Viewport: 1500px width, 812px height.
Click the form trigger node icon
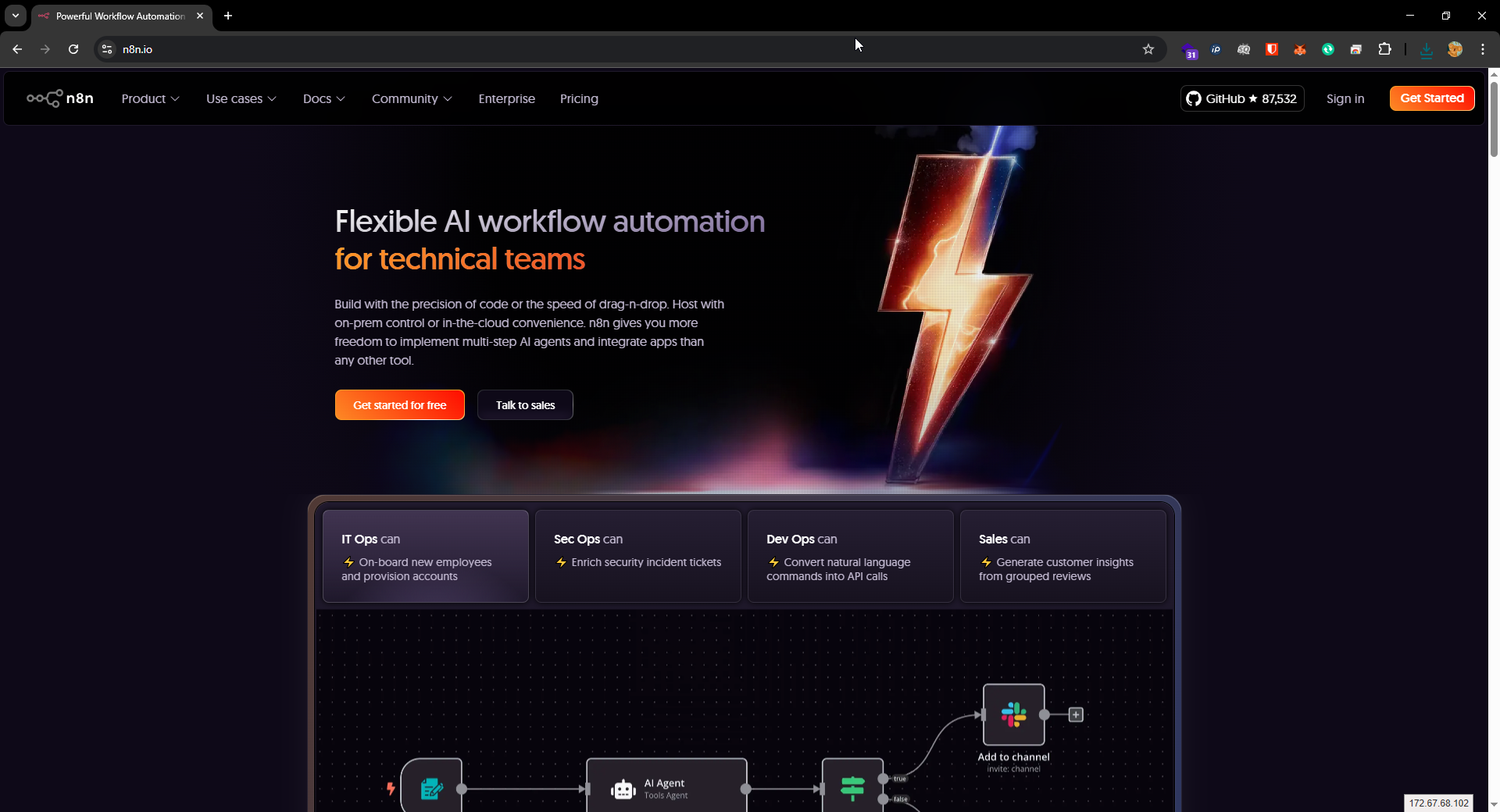point(431,789)
